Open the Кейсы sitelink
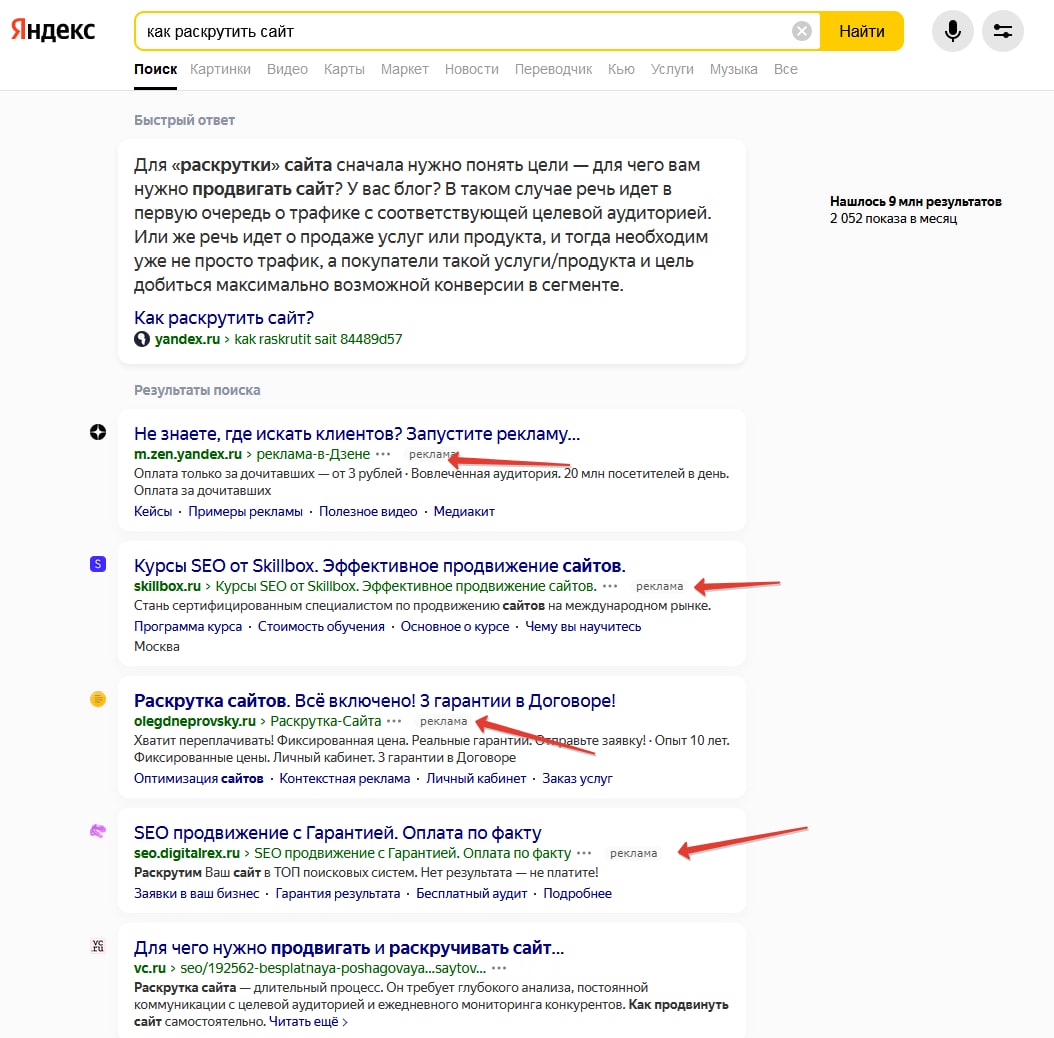This screenshot has width=1054, height=1038. point(153,511)
